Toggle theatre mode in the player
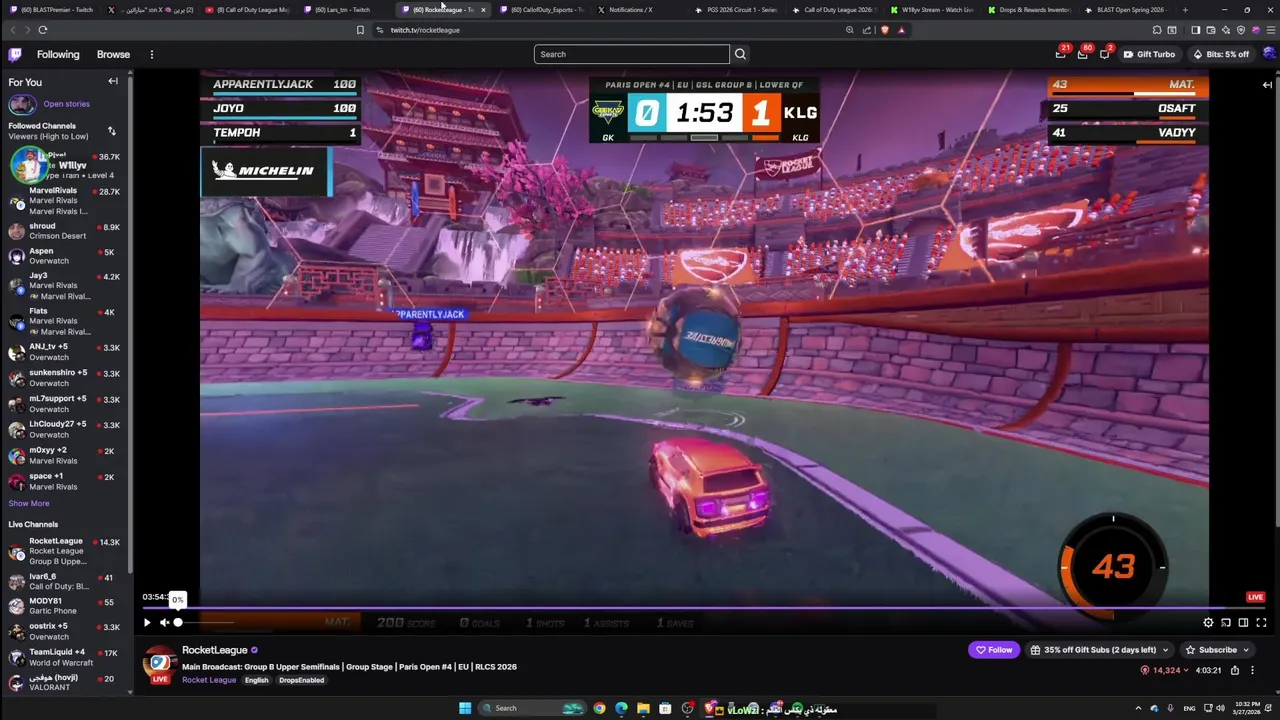 click(1243, 623)
